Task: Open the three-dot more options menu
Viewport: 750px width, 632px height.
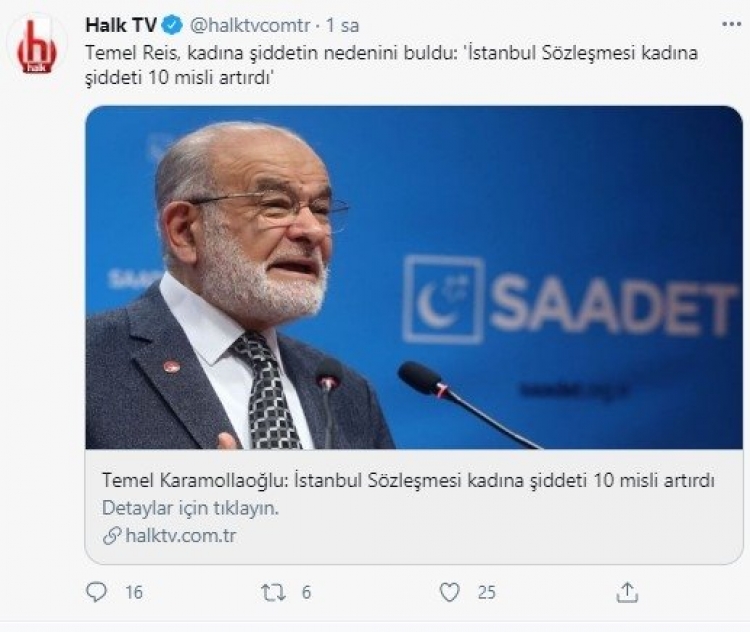Action: 732,23
